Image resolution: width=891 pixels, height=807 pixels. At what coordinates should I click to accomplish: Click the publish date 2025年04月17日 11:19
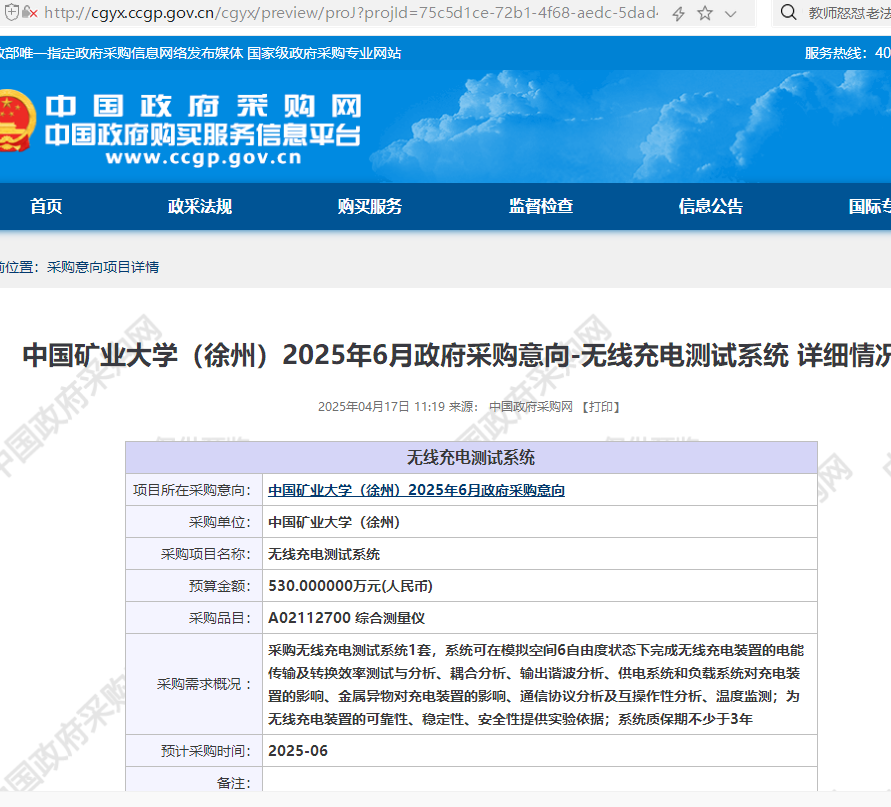(x=381, y=407)
